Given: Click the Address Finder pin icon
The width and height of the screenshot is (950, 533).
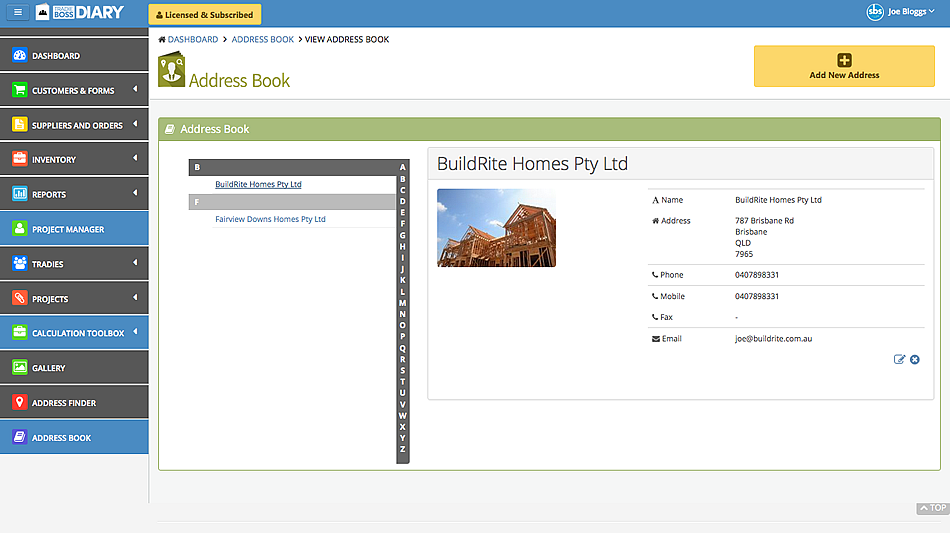Looking at the screenshot, I should click(x=19, y=402).
